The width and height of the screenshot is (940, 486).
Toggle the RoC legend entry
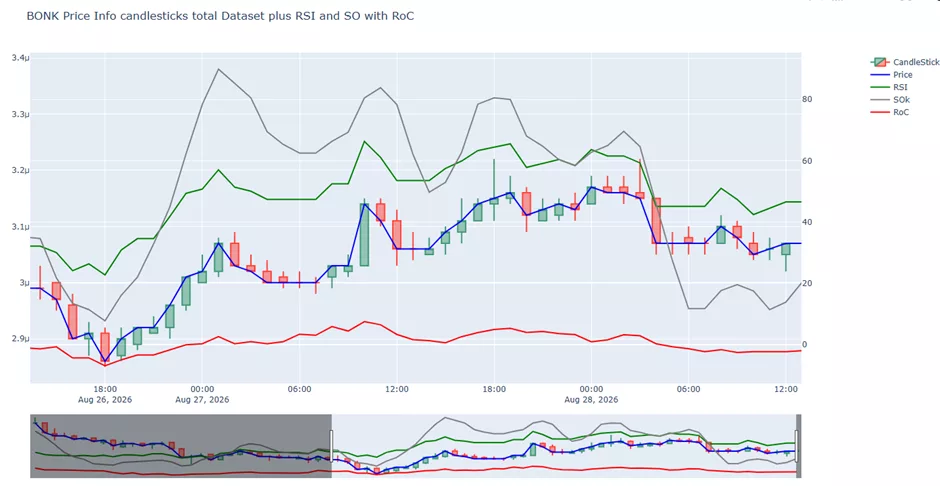[x=890, y=112]
